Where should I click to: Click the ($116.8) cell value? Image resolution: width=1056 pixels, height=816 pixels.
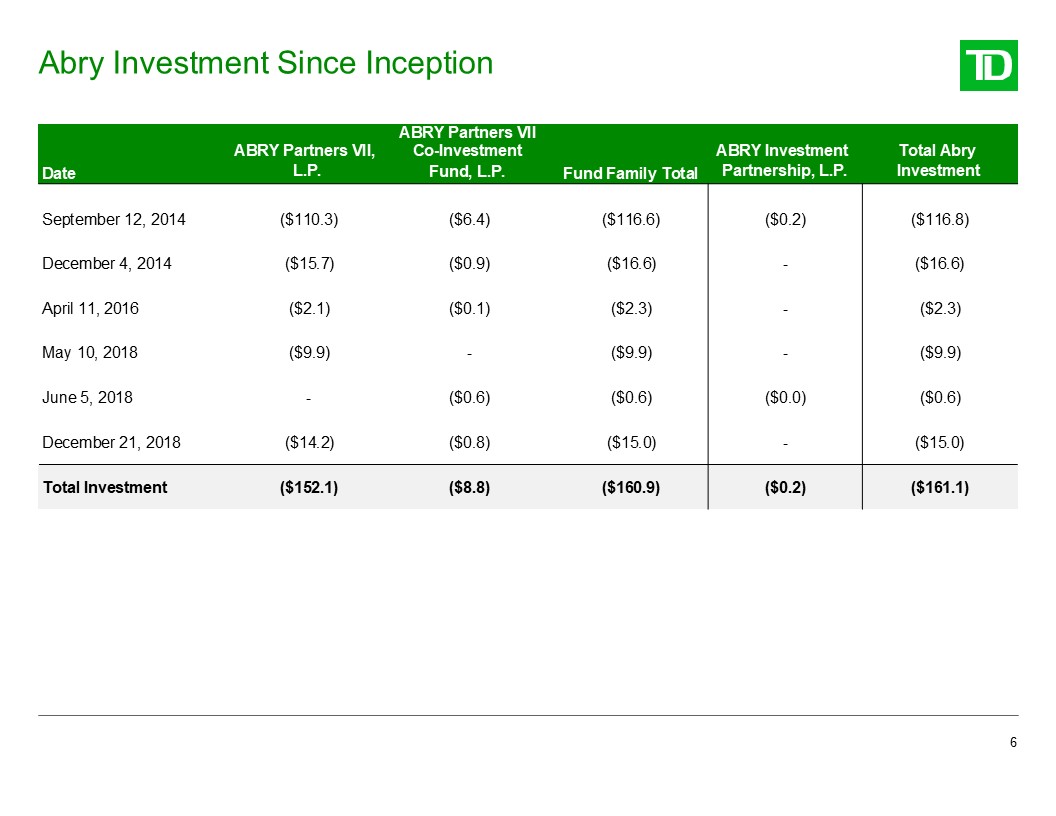click(937, 219)
